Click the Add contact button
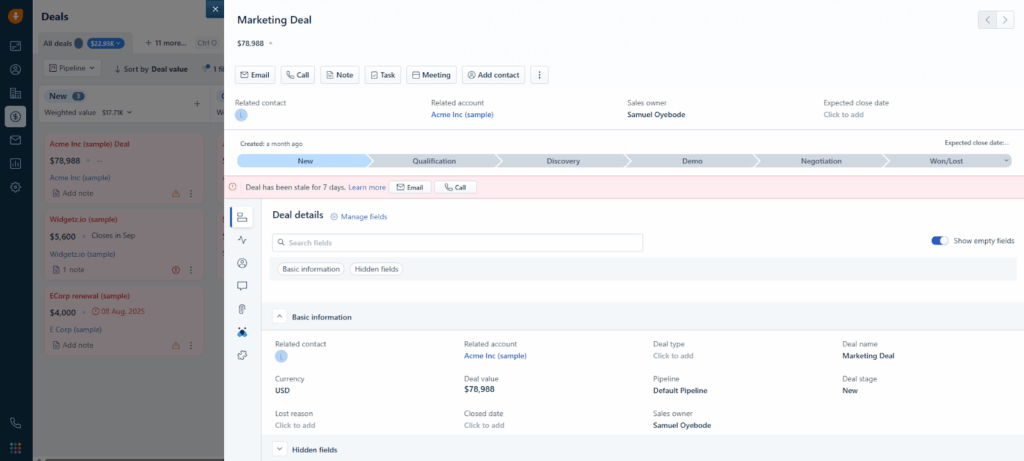Viewport: 1024px width, 461px height. coord(493,75)
